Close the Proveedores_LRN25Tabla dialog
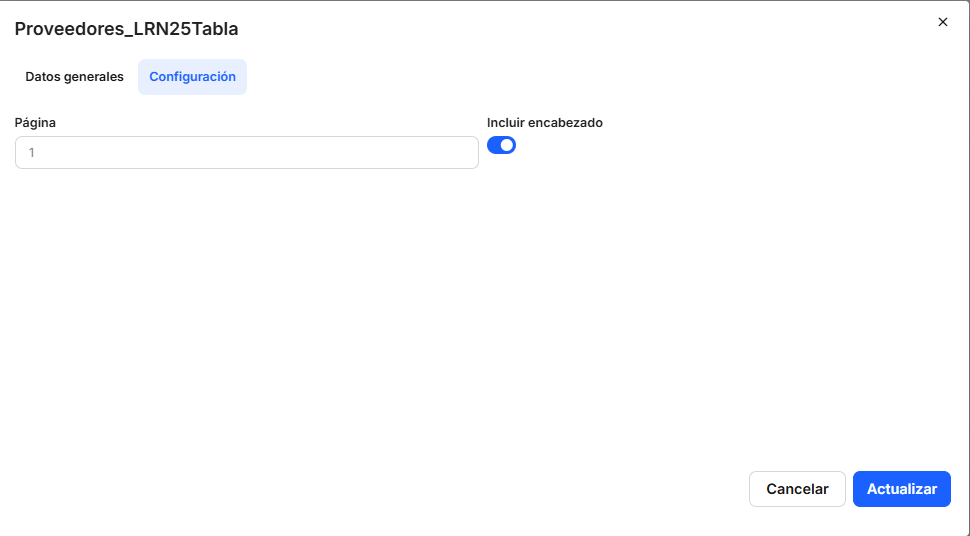Viewport: 970px width, 536px height. point(942,22)
